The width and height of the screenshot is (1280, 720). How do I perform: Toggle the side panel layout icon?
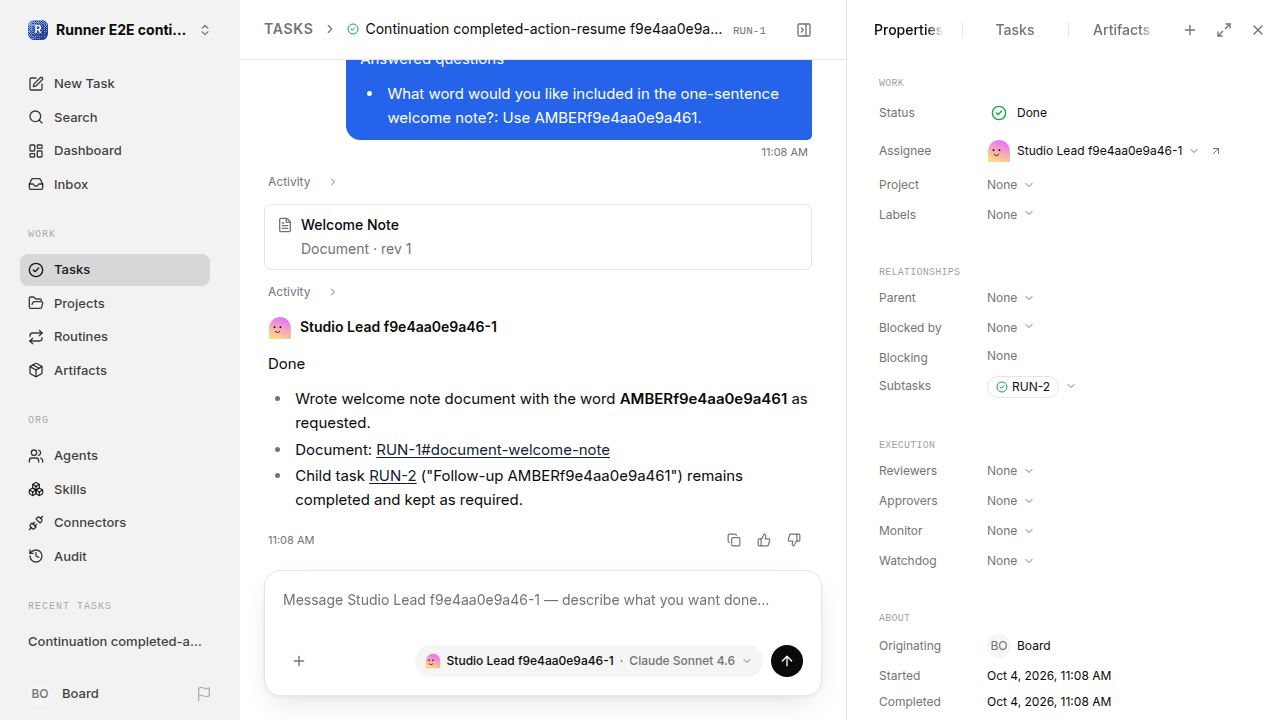tap(804, 30)
